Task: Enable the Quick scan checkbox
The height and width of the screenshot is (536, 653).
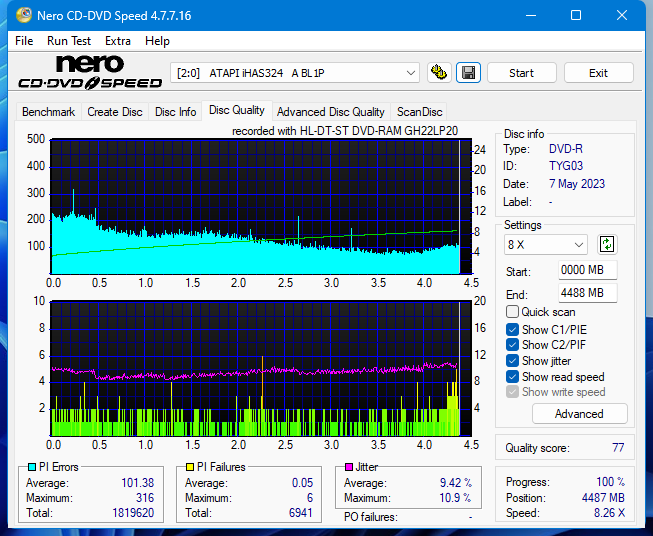Action: tap(513, 312)
